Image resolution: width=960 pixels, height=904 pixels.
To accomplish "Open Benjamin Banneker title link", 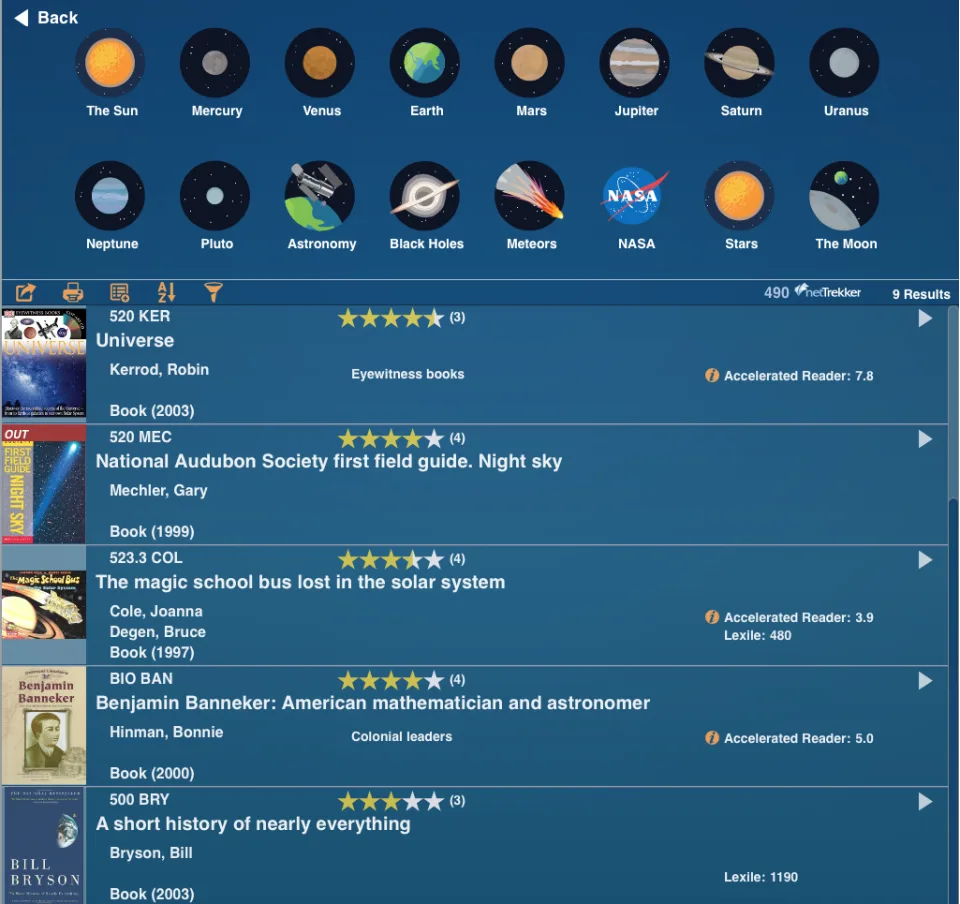I will click(373, 703).
